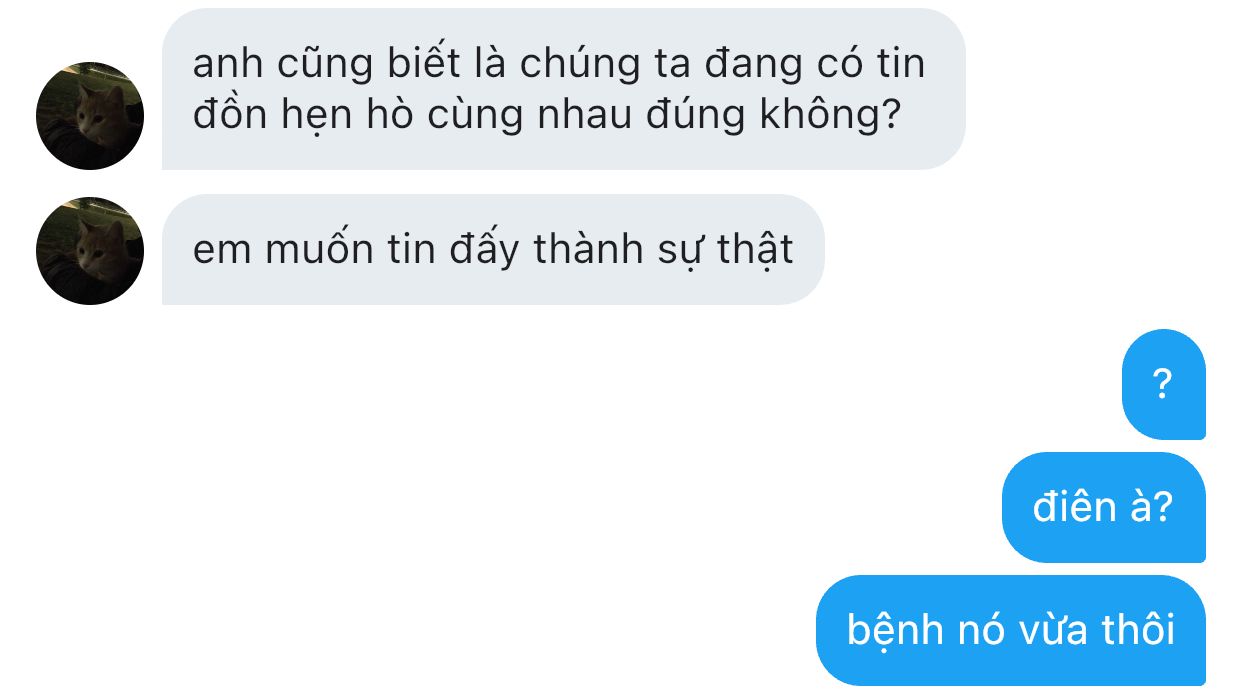Select the gray bubble starting "anh cũng biết"
The width and height of the screenshot is (1242, 689).
[x=563, y=89]
